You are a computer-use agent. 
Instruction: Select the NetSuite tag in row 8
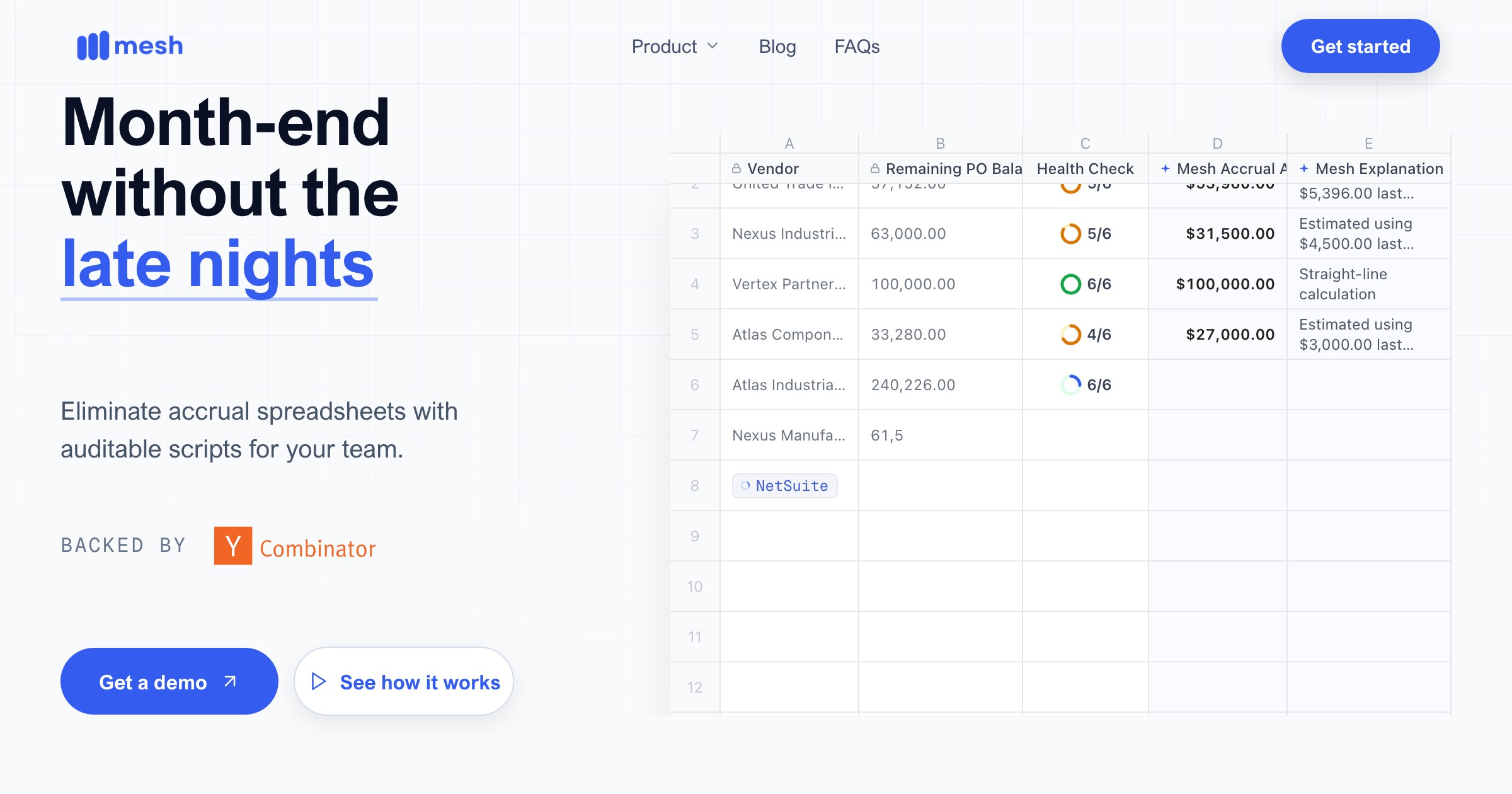point(784,486)
